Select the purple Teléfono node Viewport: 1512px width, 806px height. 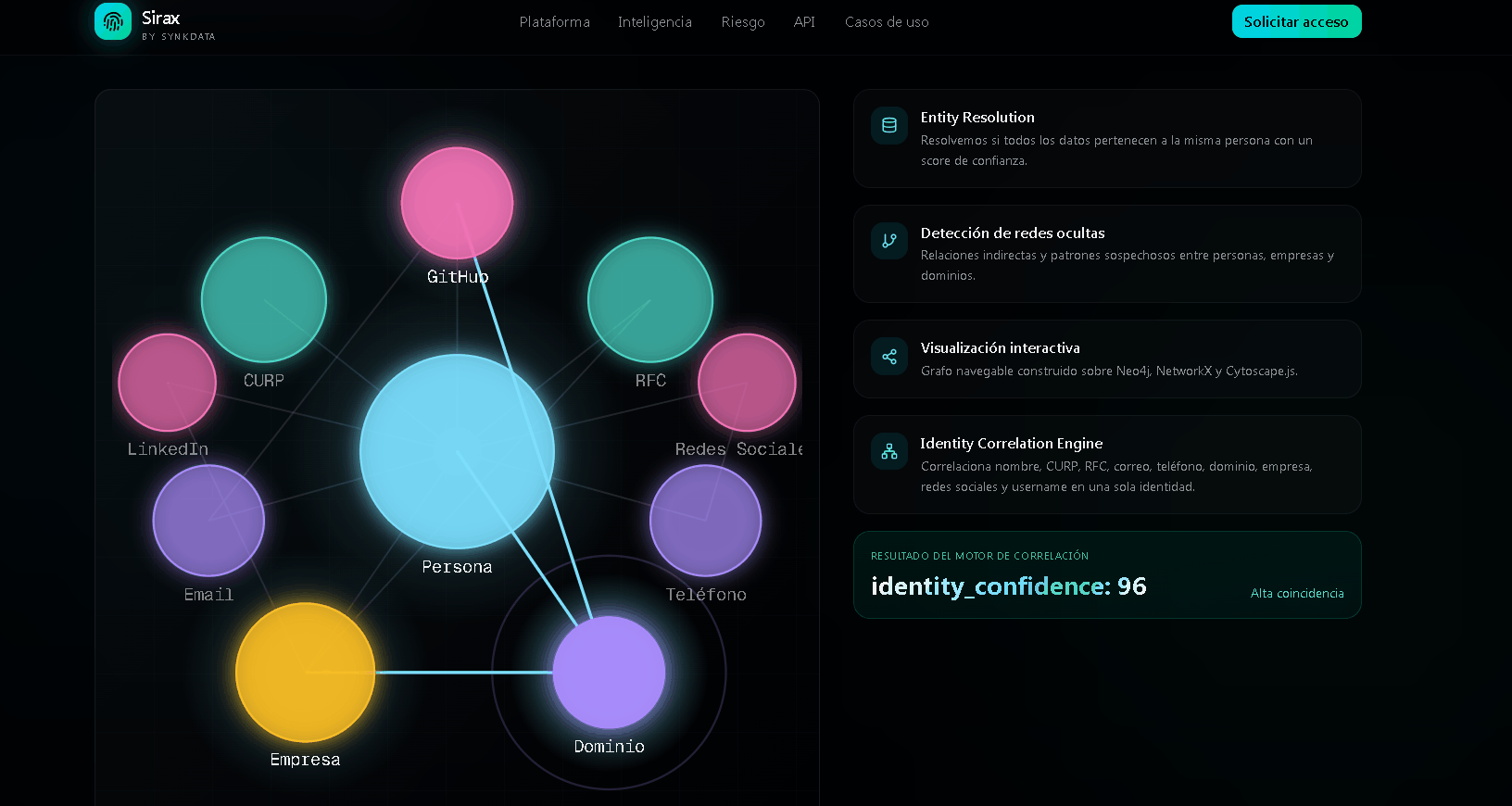[x=706, y=521]
